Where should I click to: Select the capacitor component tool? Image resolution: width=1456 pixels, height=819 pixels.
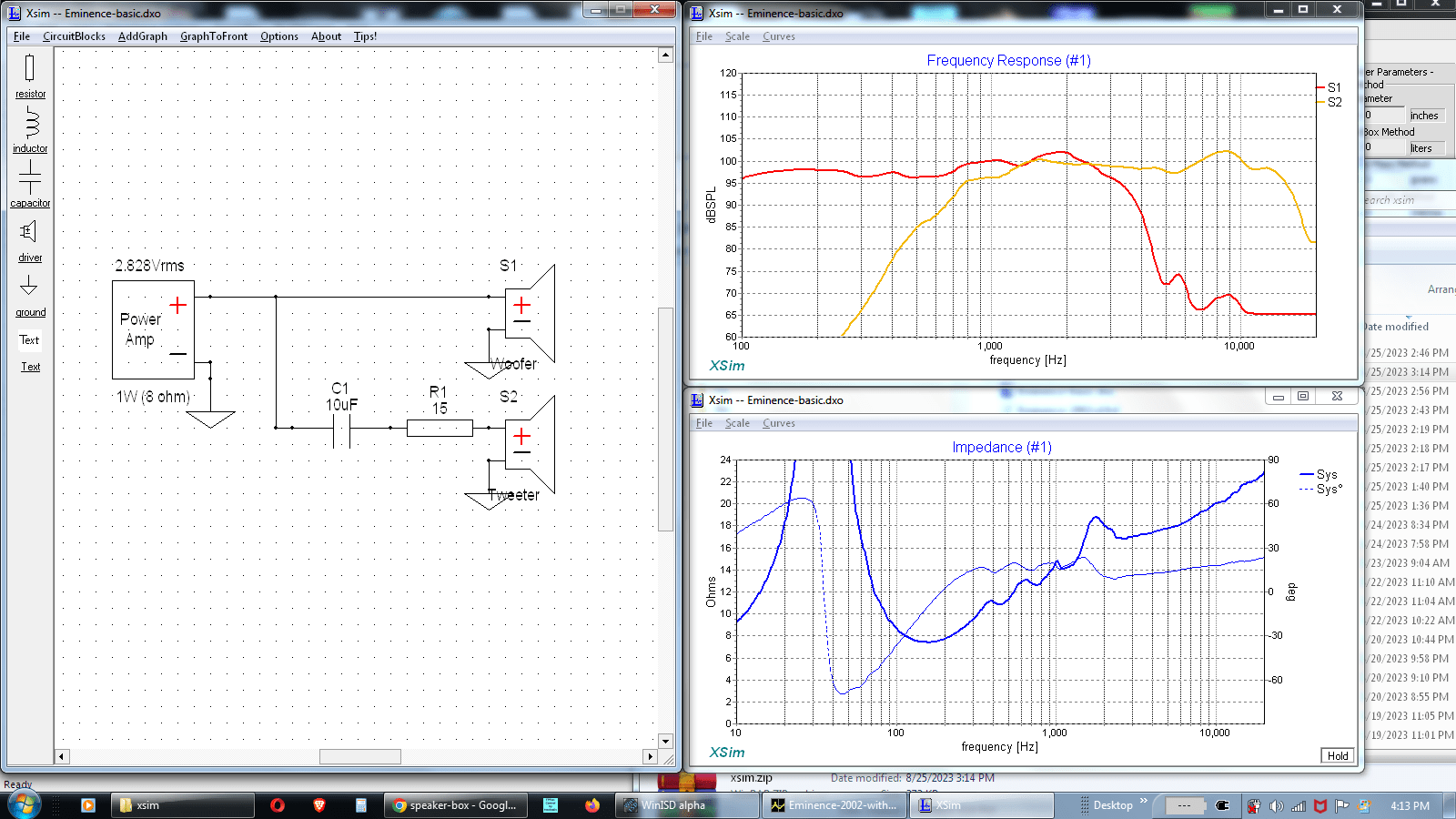coord(30,185)
